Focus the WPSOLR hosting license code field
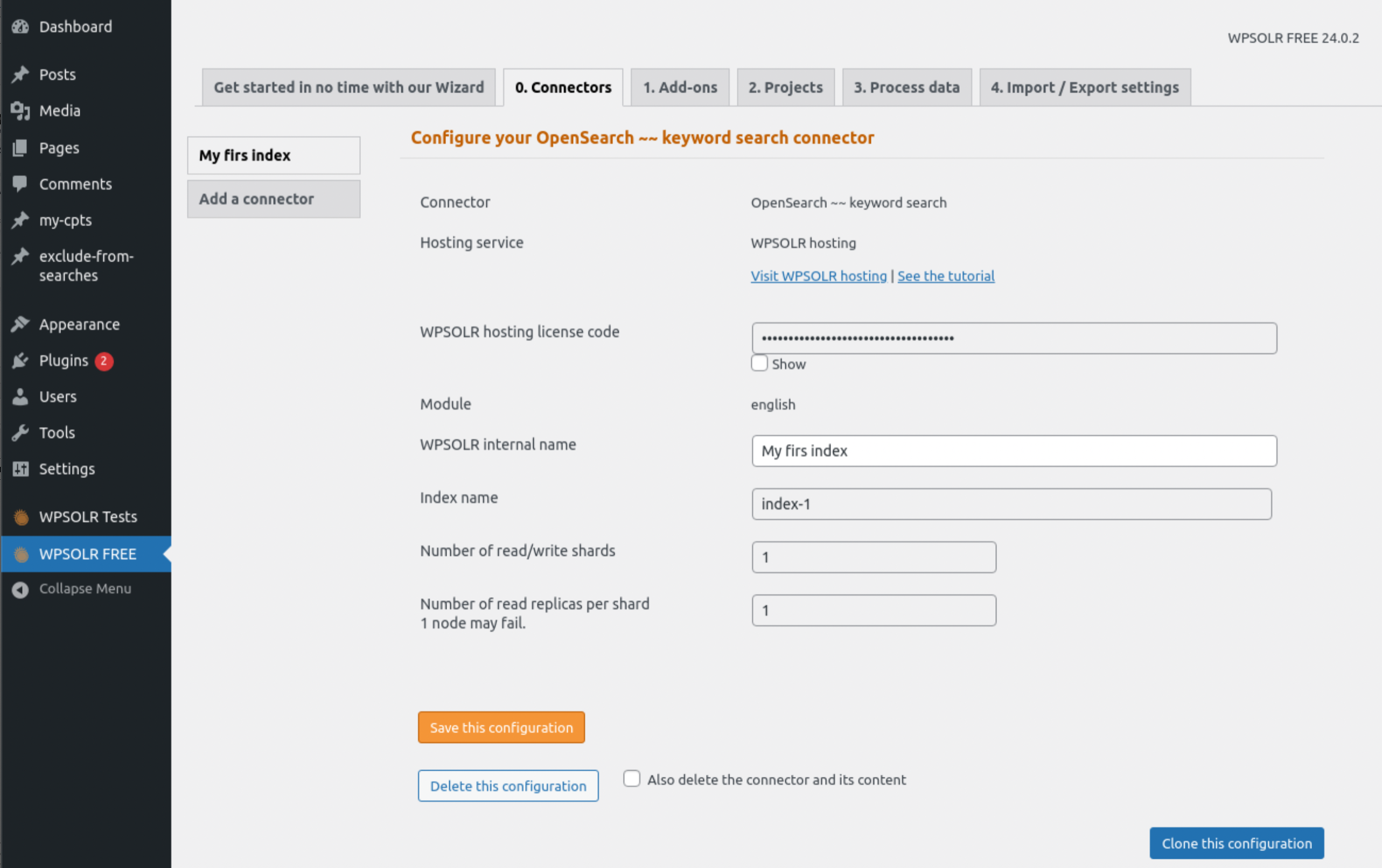Image resolution: width=1382 pixels, height=868 pixels. 1014,338
